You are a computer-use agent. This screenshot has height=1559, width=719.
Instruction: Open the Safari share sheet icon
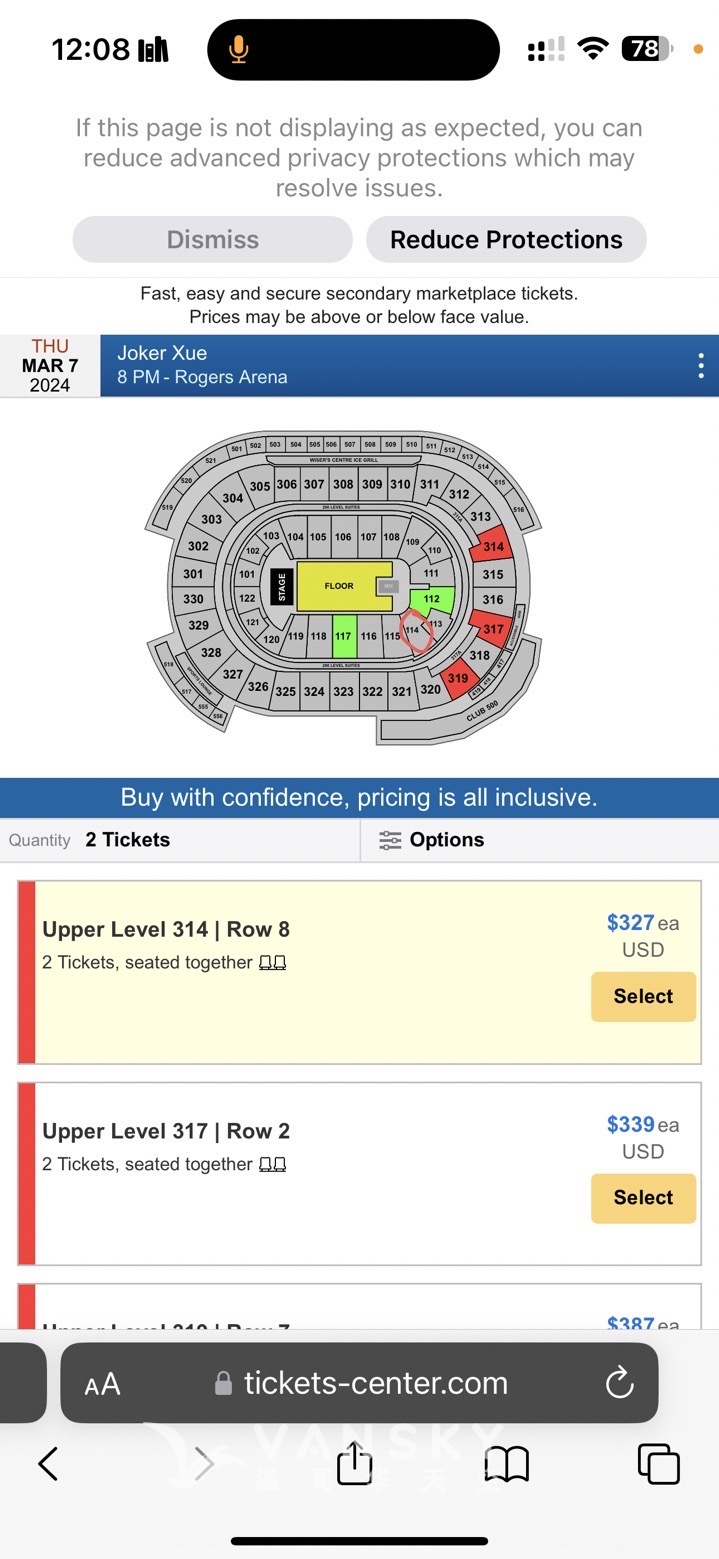(354, 1465)
